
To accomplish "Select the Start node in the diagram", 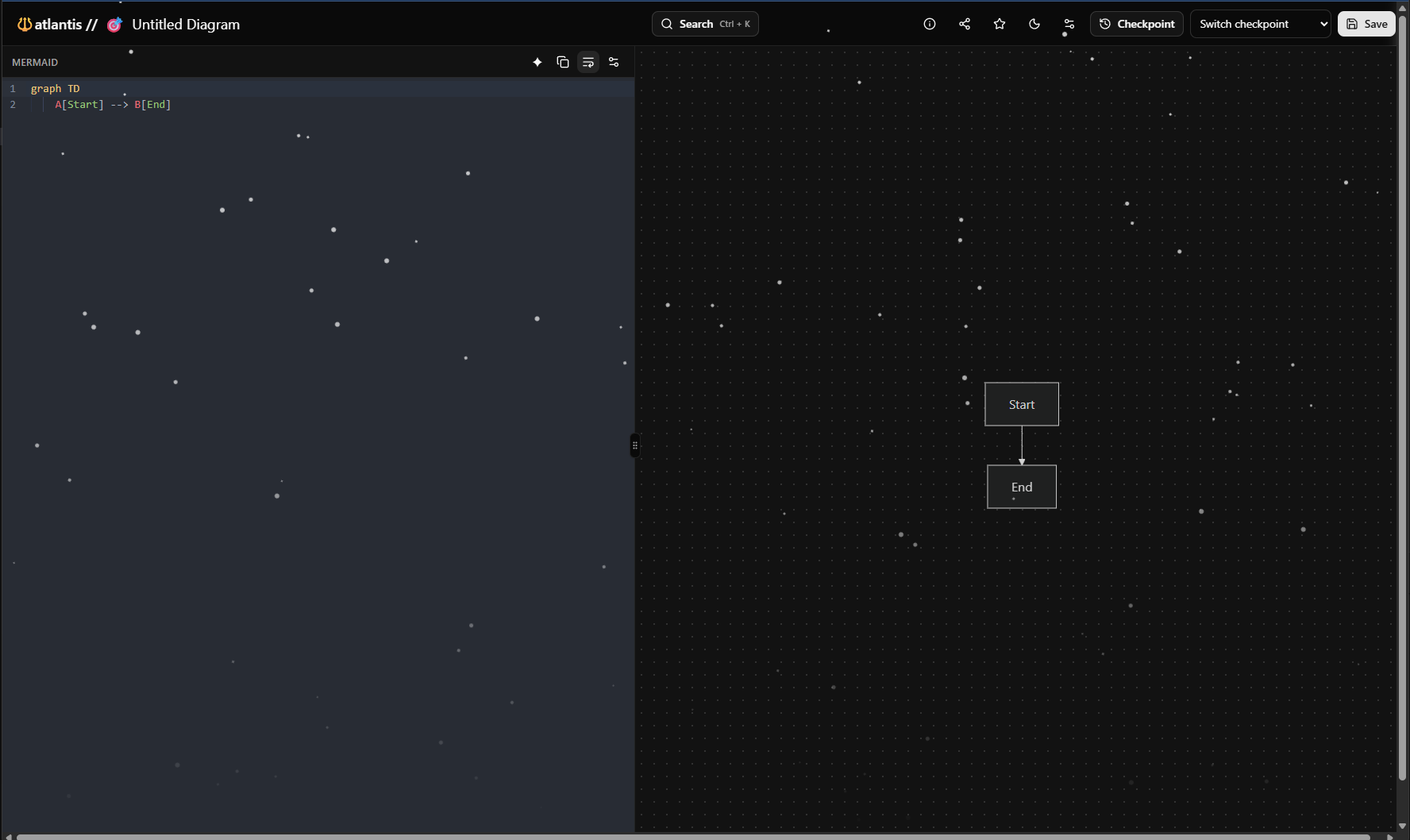I will [x=1021, y=404].
